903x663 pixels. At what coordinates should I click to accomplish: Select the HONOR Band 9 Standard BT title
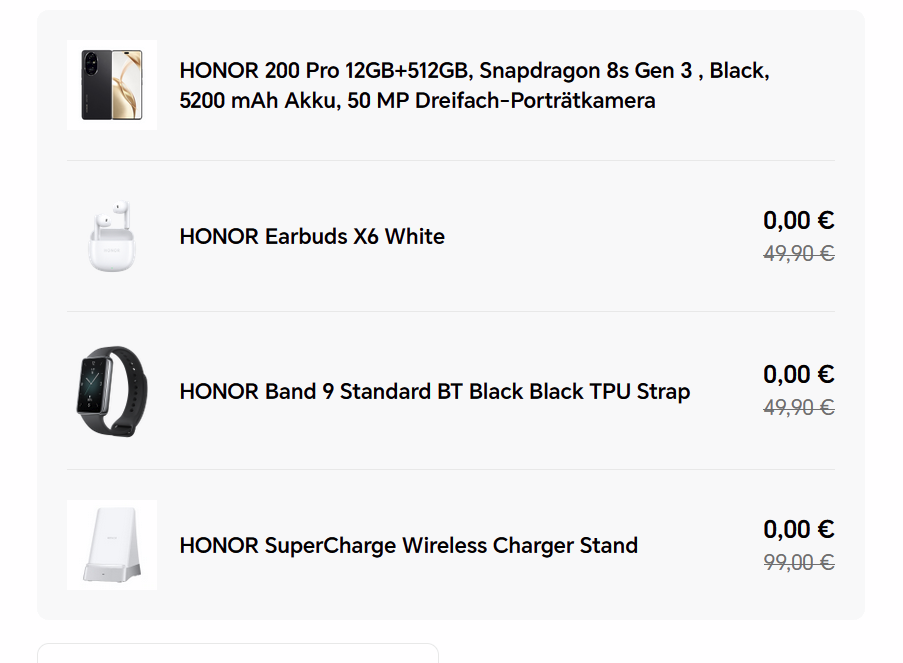click(x=434, y=391)
